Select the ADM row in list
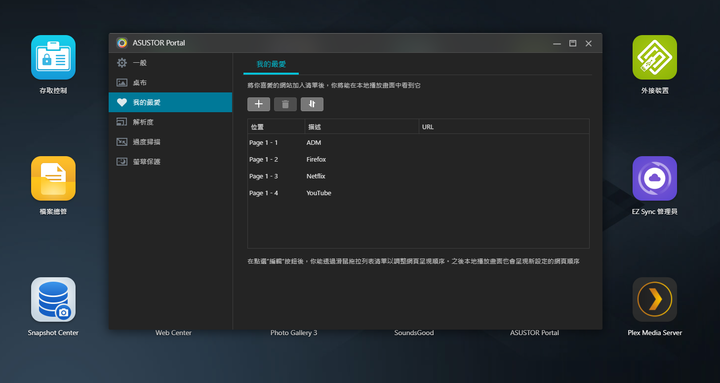Viewport: 720px width, 383px height. pyautogui.click(x=418, y=143)
